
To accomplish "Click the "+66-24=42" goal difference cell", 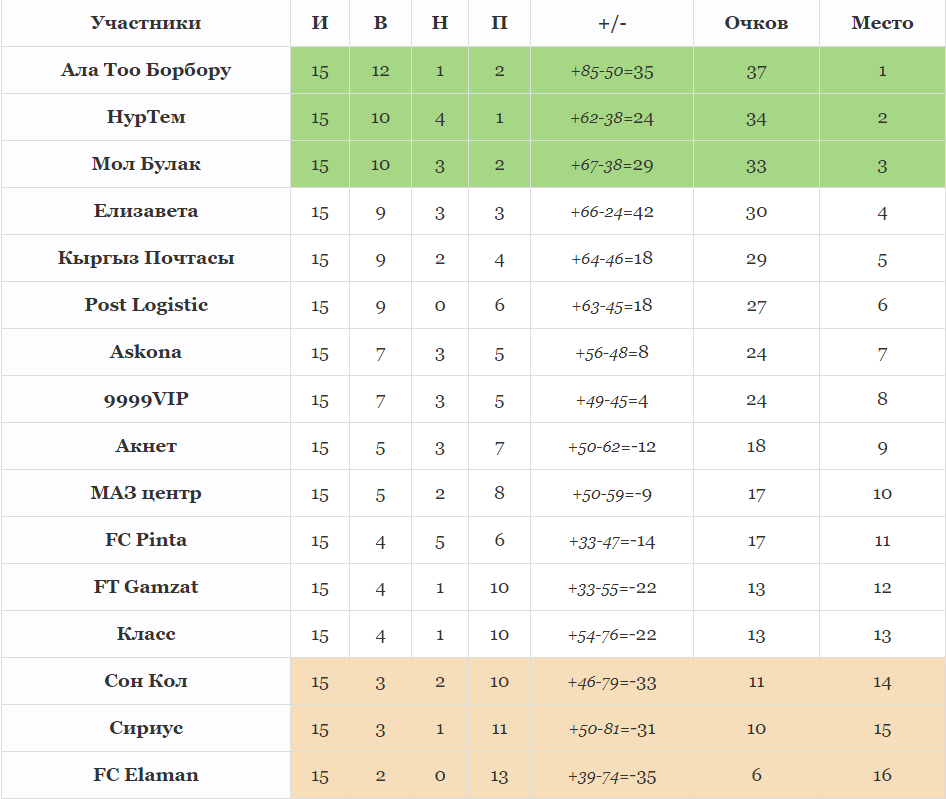I will tap(611, 213).
